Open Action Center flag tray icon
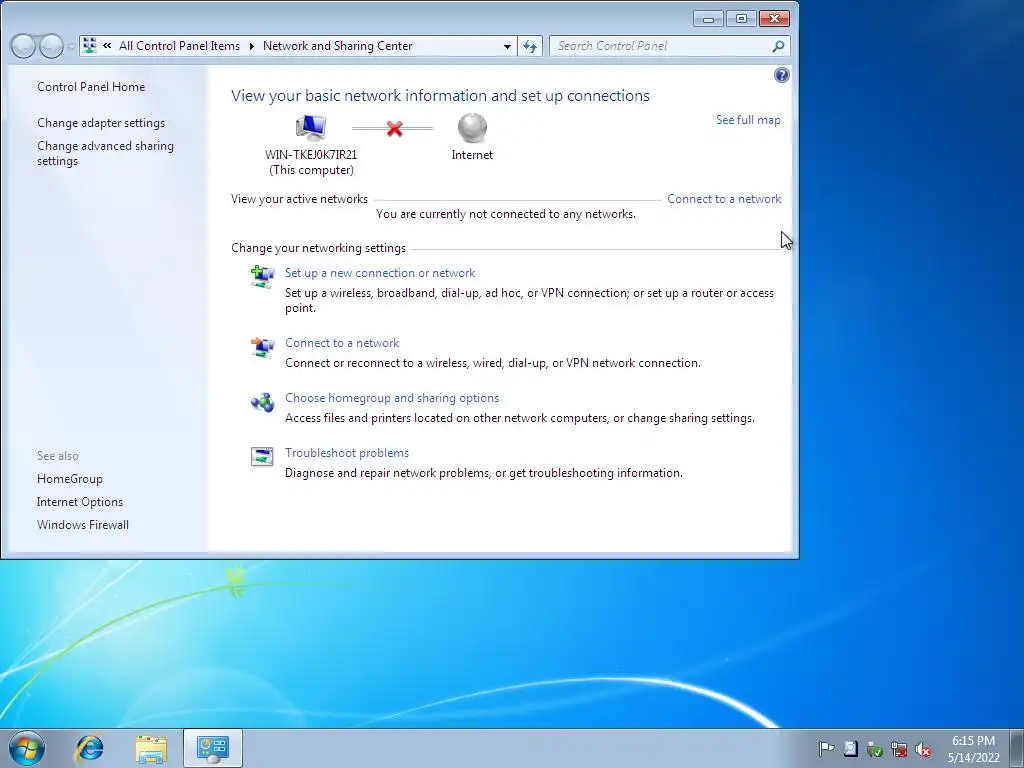 pyautogui.click(x=826, y=748)
